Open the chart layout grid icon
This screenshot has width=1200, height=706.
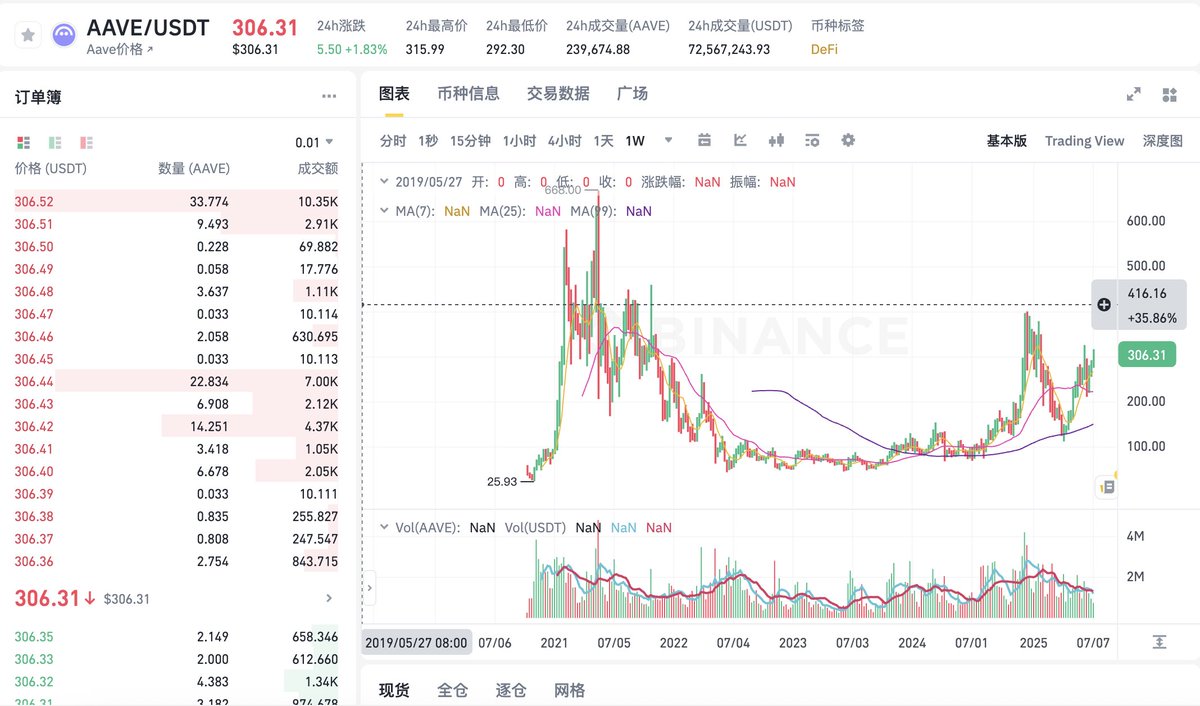point(1169,94)
